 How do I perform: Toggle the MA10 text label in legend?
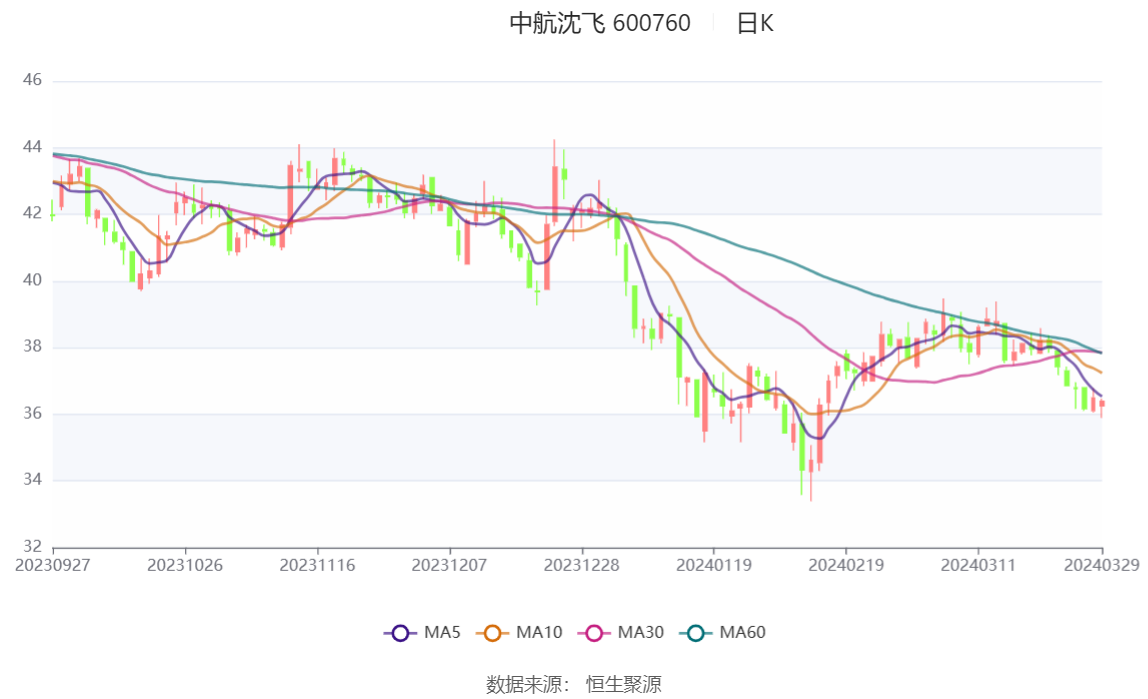pos(539,632)
